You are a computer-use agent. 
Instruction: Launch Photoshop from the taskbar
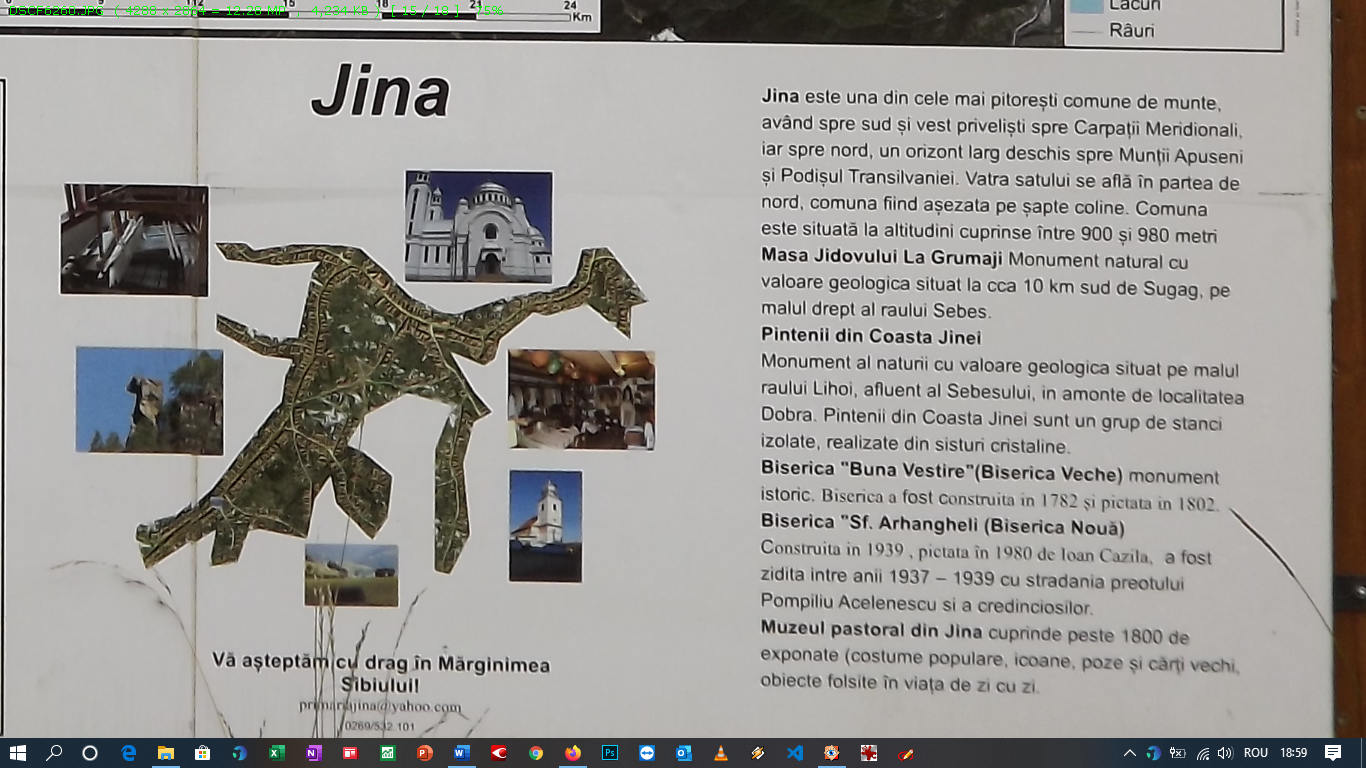tap(610, 753)
